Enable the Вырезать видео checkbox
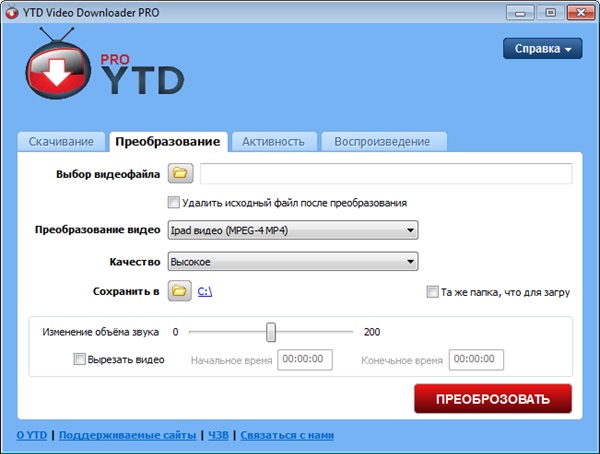This screenshot has width=600, height=454. [x=79, y=359]
